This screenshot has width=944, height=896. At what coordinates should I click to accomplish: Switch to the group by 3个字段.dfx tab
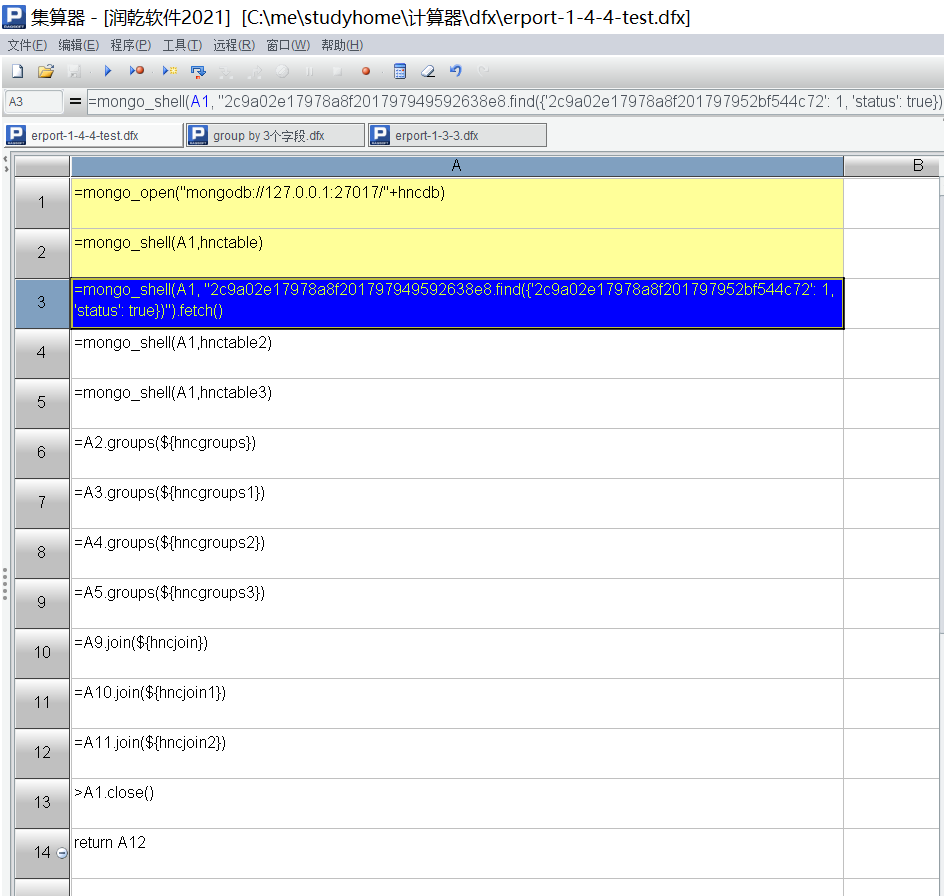pyautogui.click(x=276, y=135)
